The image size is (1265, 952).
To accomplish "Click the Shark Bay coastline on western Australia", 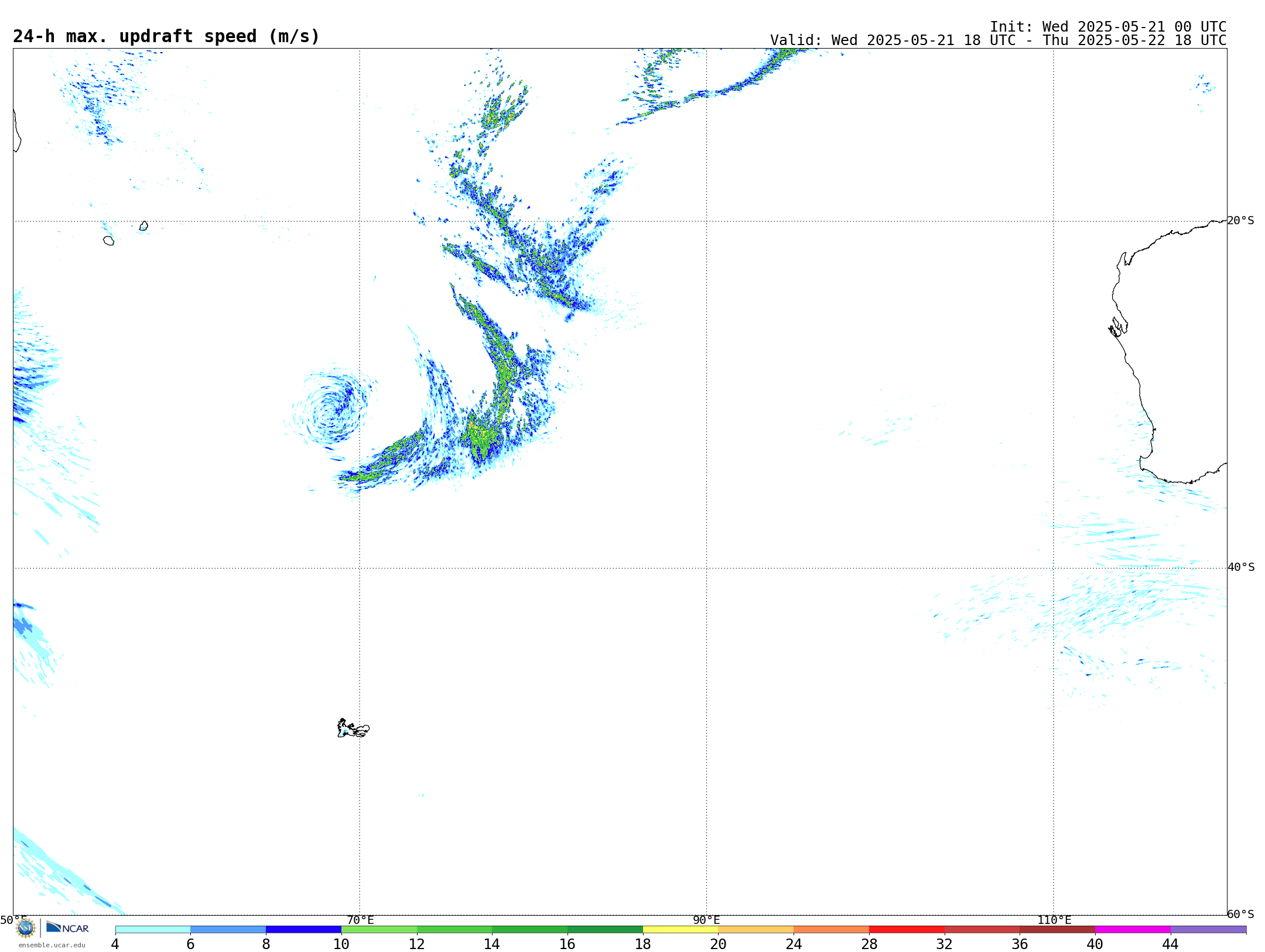I will click(1118, 327).
